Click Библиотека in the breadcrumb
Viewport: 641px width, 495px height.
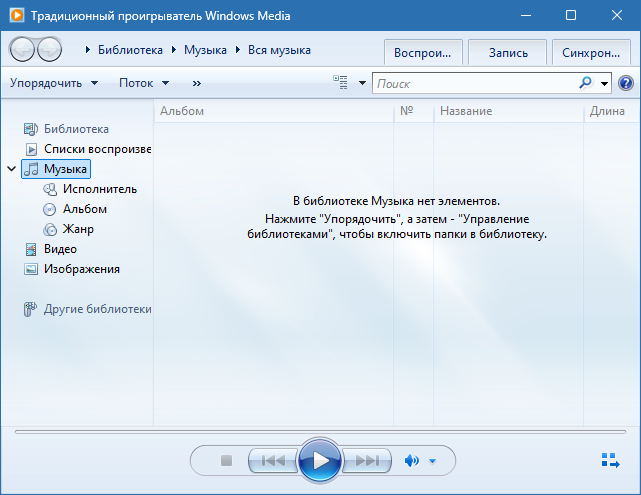[x=130, y=50]
